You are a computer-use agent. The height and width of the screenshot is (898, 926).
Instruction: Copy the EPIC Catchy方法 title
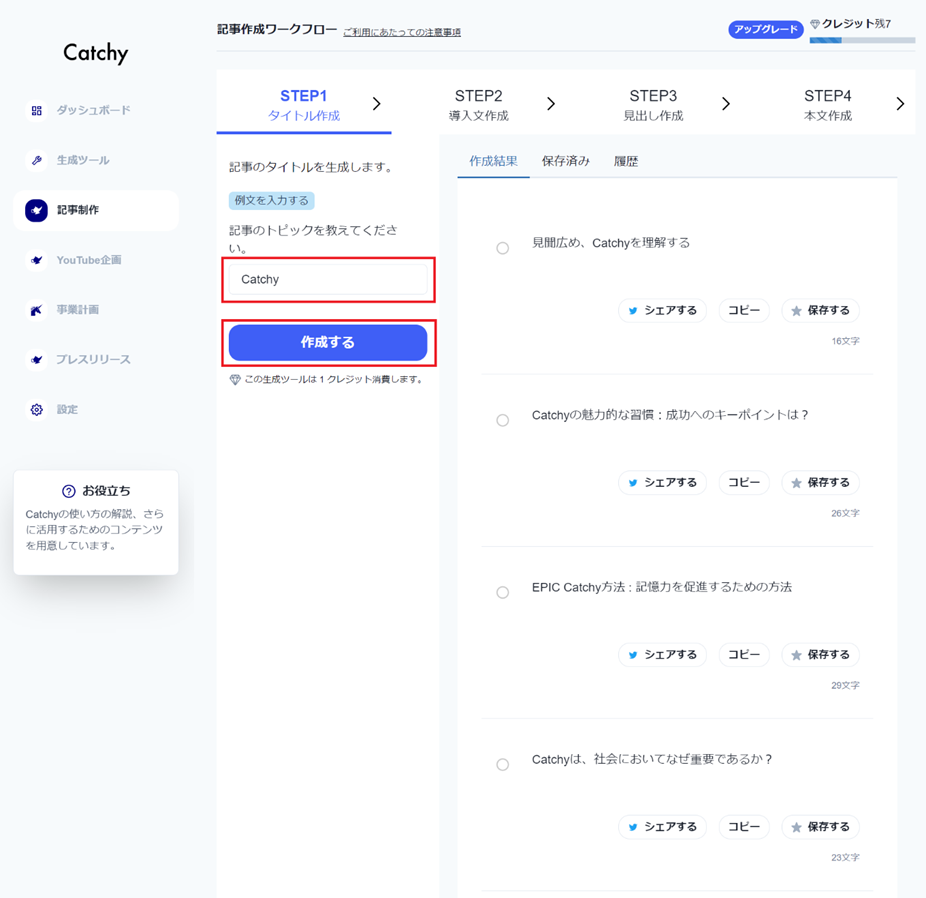(744, 655)
